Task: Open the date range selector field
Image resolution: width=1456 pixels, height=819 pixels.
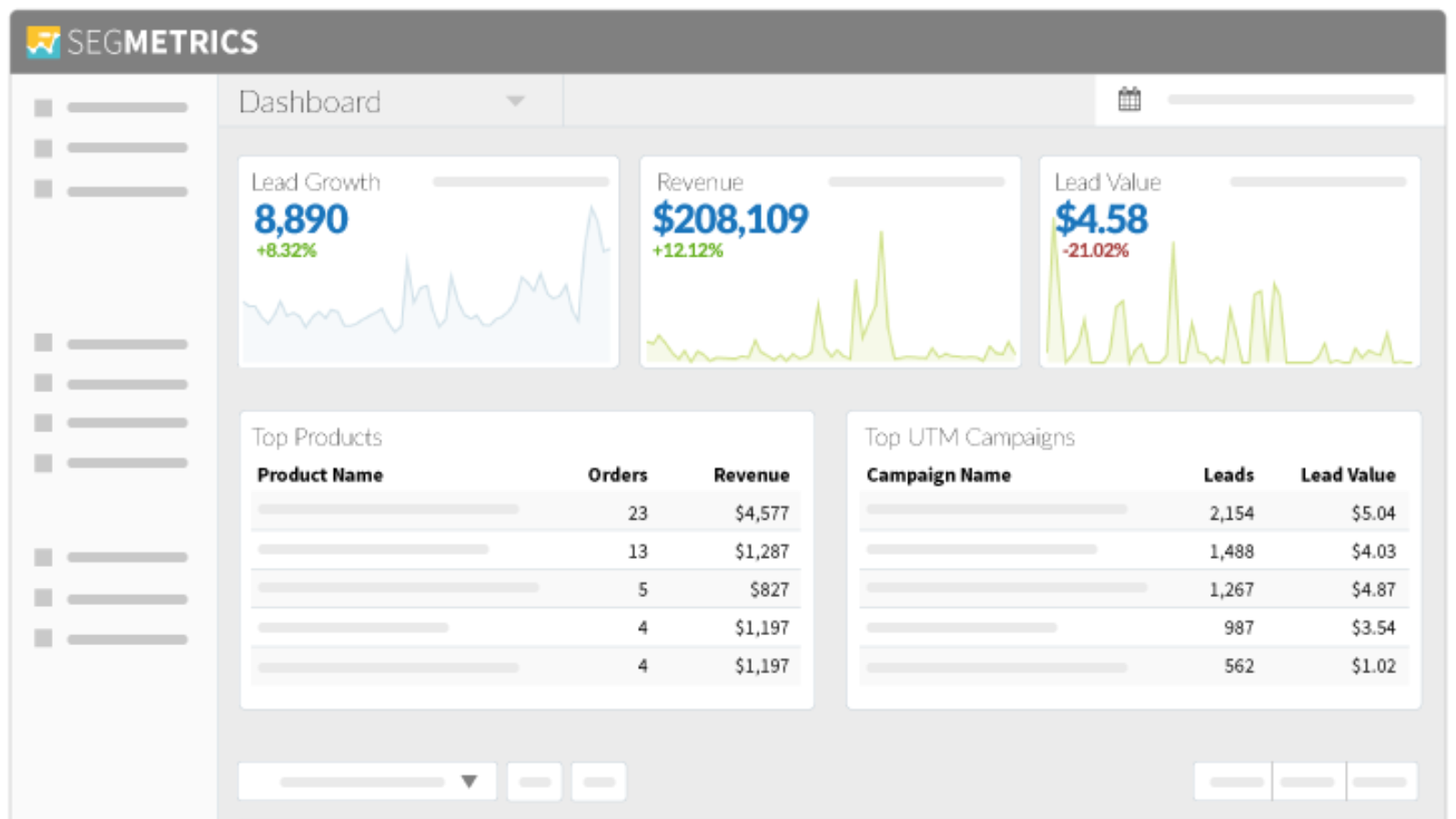Action: click(1292, 100)
